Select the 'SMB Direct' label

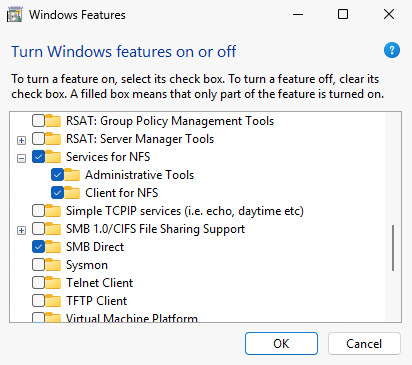click(x=95, y=247)
